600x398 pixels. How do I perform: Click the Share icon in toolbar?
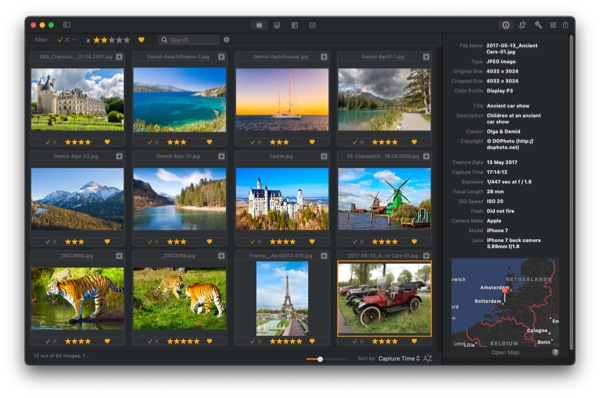click(x=566, y=25)
